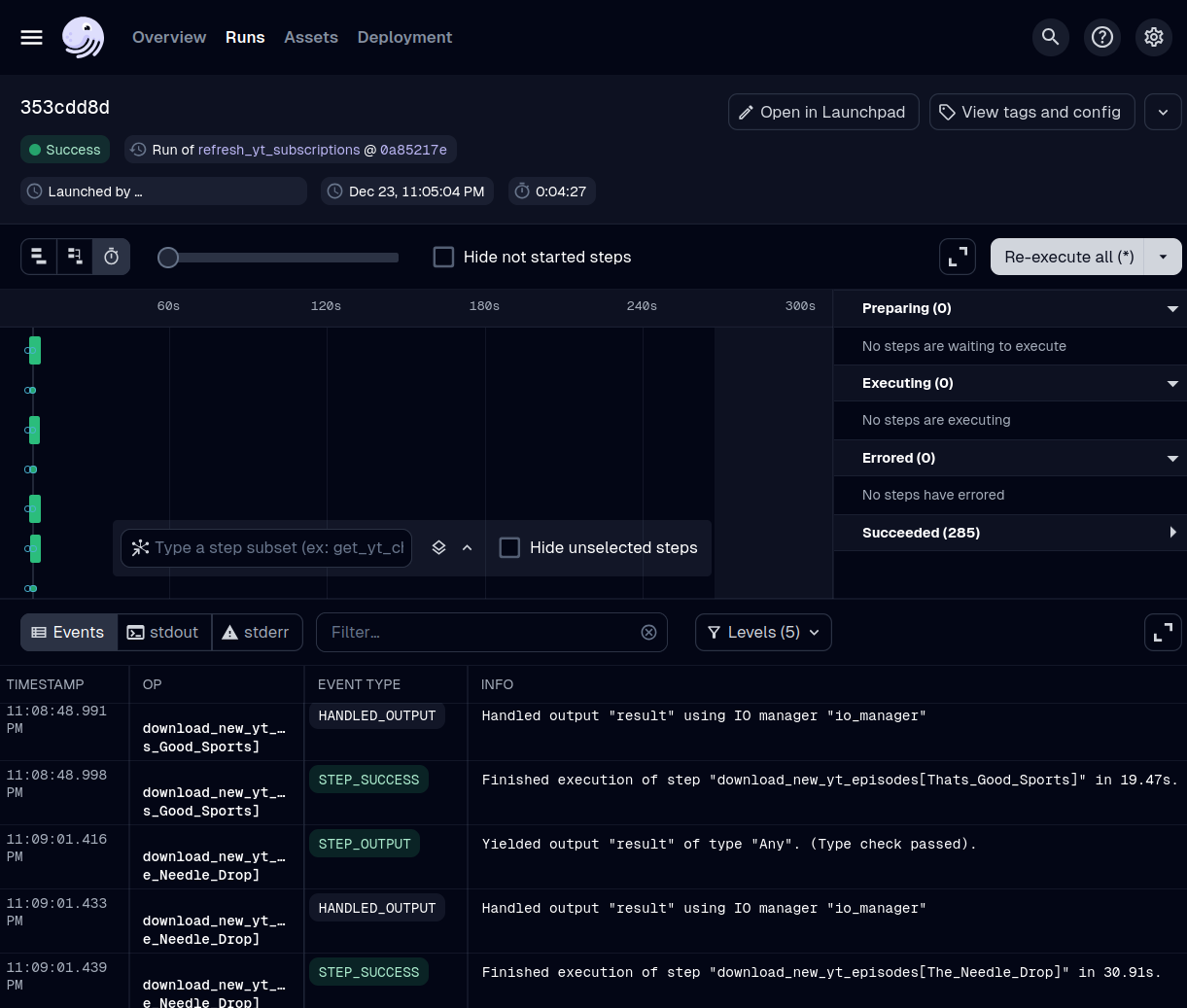Switch to the stdout tab

click(x=163, y=633)
